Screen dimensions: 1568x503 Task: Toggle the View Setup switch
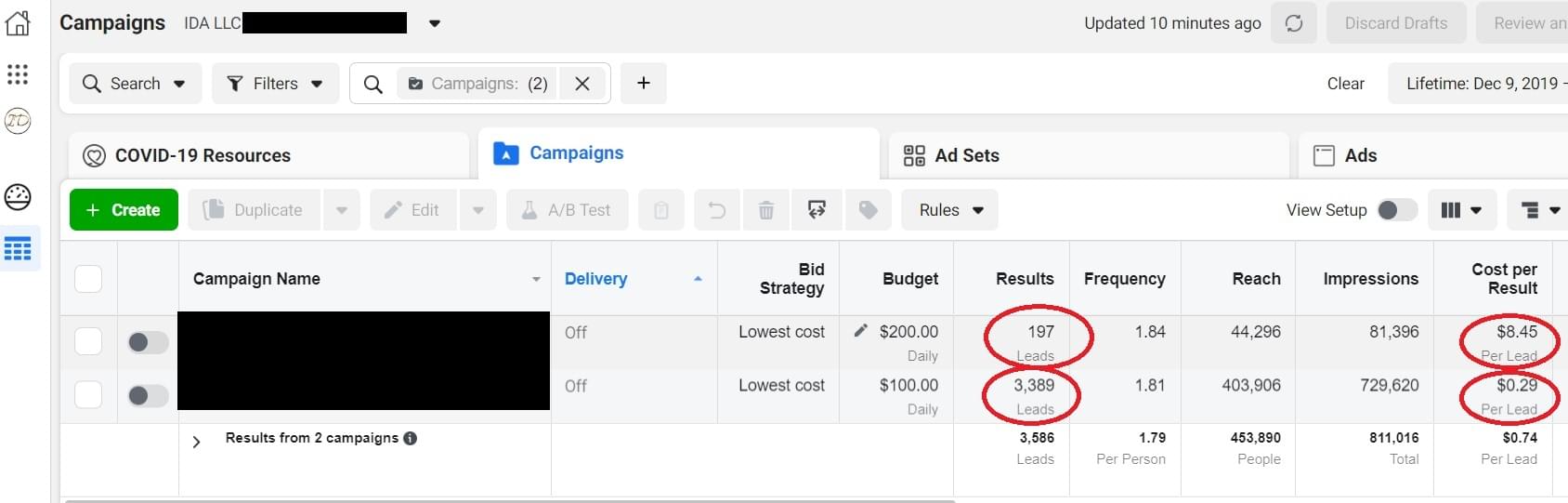[x=1396, y=210]
